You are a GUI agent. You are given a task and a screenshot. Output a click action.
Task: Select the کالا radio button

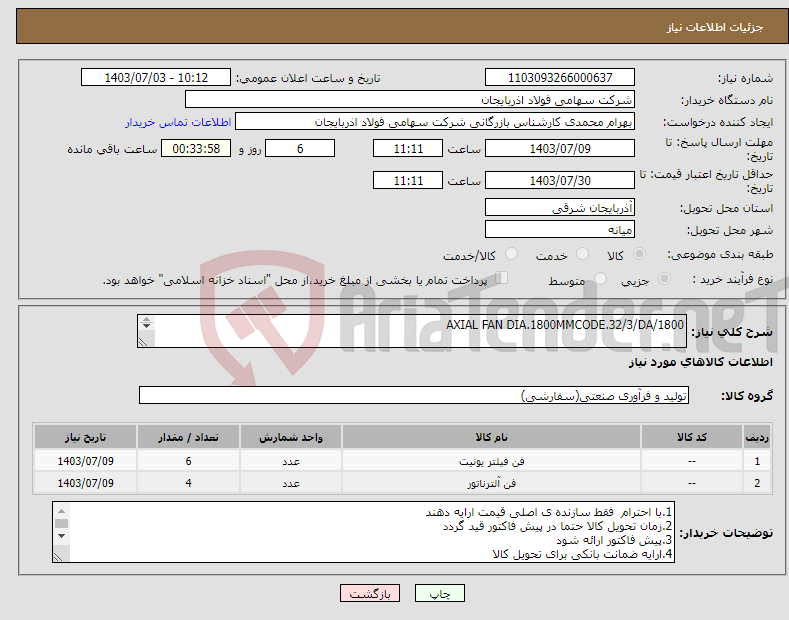point(639,254)
